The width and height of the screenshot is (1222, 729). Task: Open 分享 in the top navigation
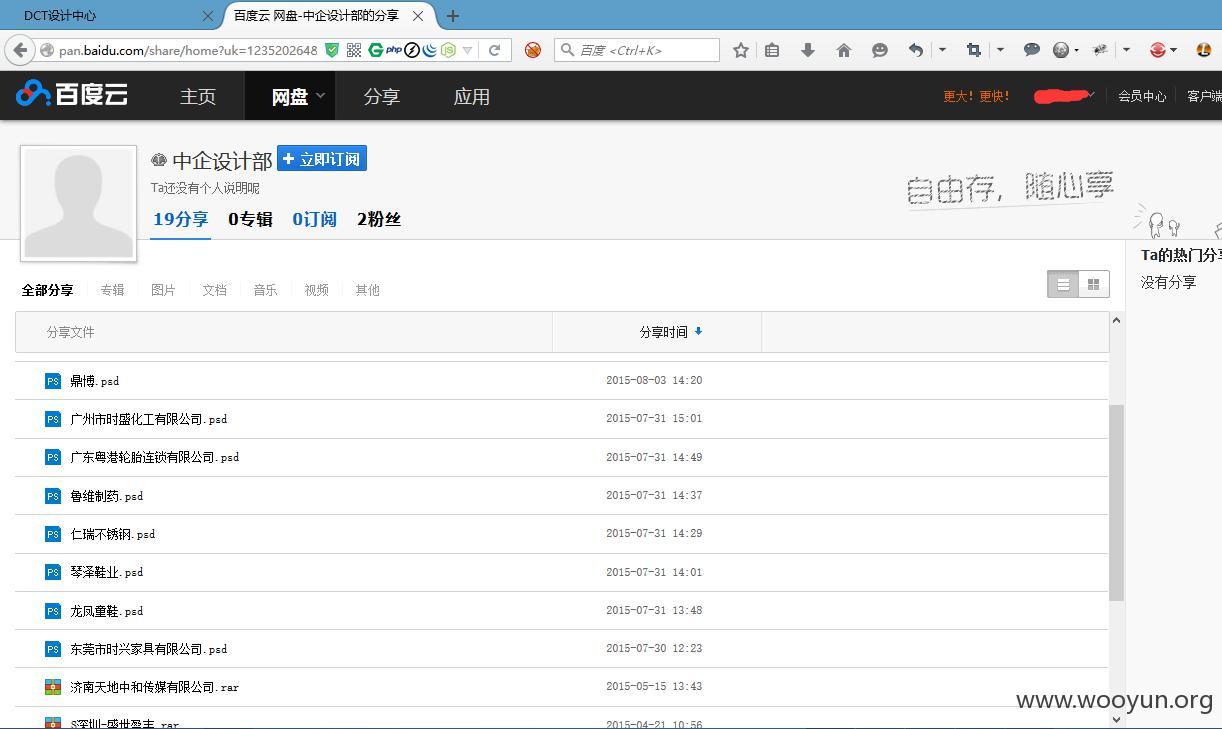(382, 96)
